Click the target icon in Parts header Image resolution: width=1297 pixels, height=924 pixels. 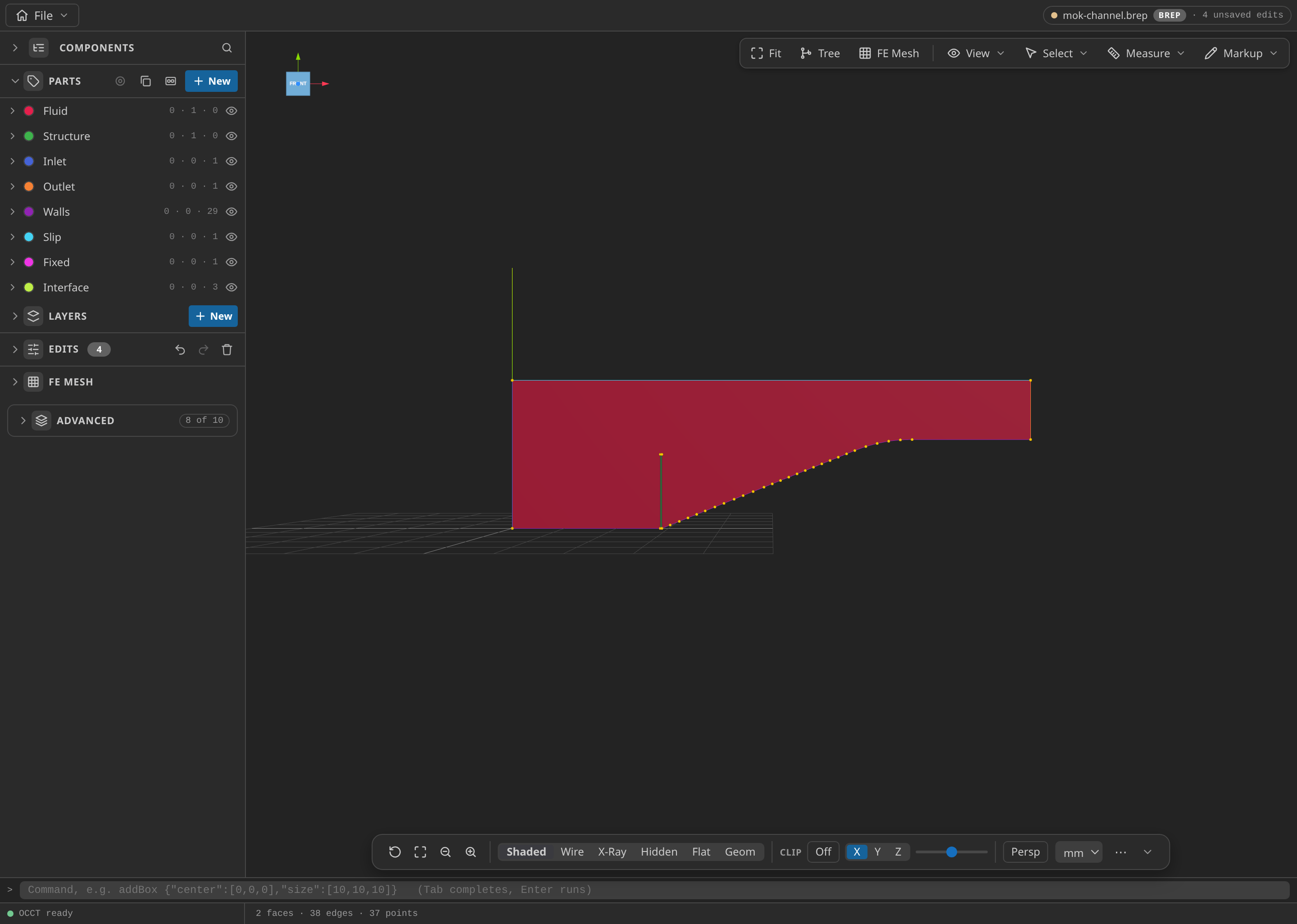(x=120, y=82)
